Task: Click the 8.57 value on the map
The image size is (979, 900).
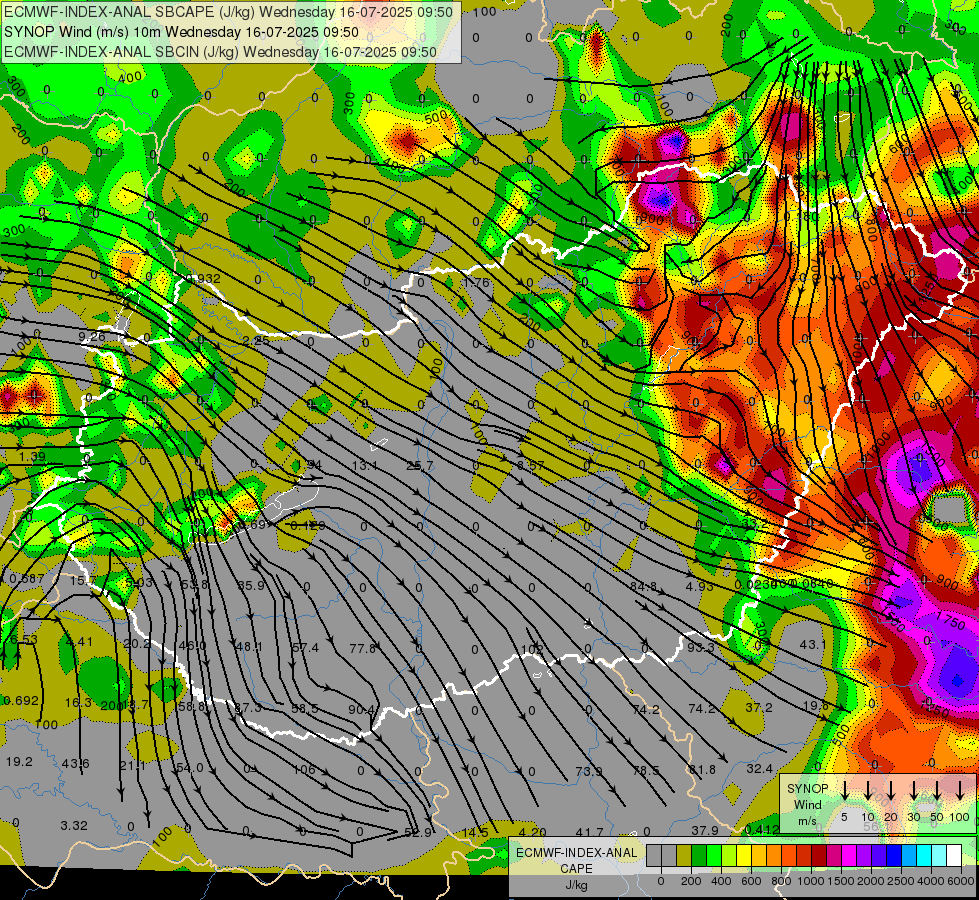Action: pyautogui.click(x=530, y=465)
